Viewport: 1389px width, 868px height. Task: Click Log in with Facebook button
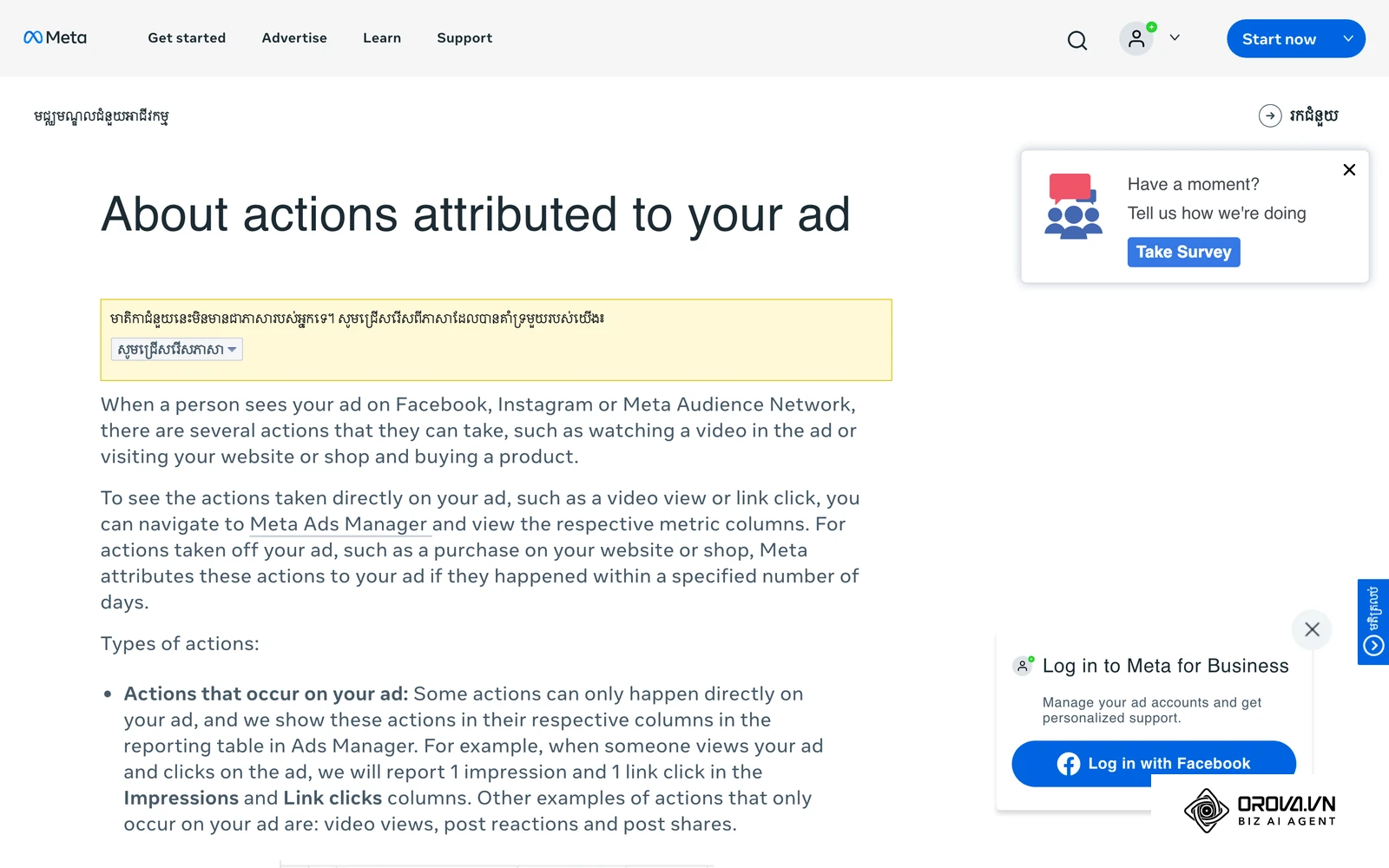point(1154,764)
